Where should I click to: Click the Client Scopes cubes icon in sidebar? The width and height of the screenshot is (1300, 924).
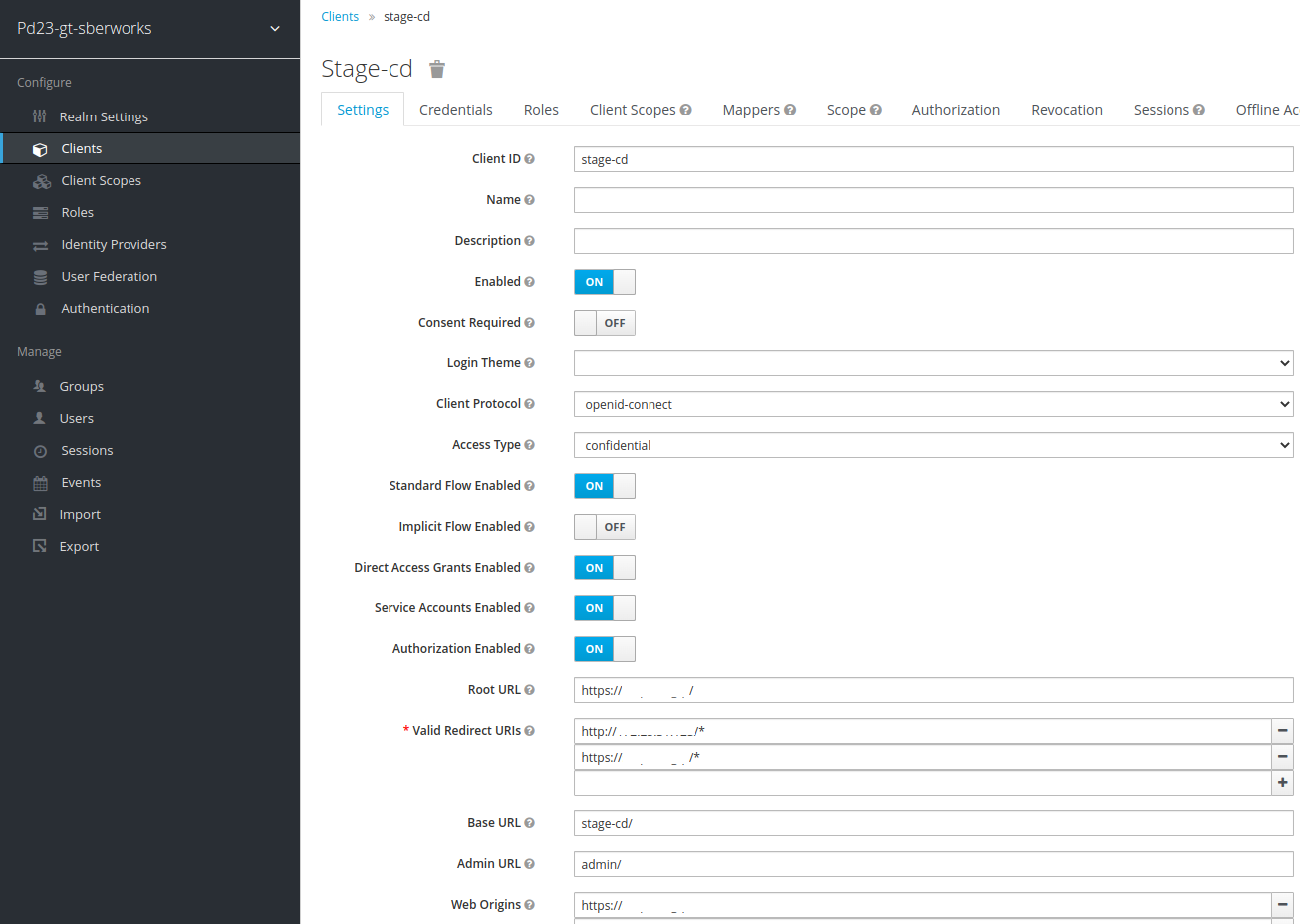tap(41, 181)
